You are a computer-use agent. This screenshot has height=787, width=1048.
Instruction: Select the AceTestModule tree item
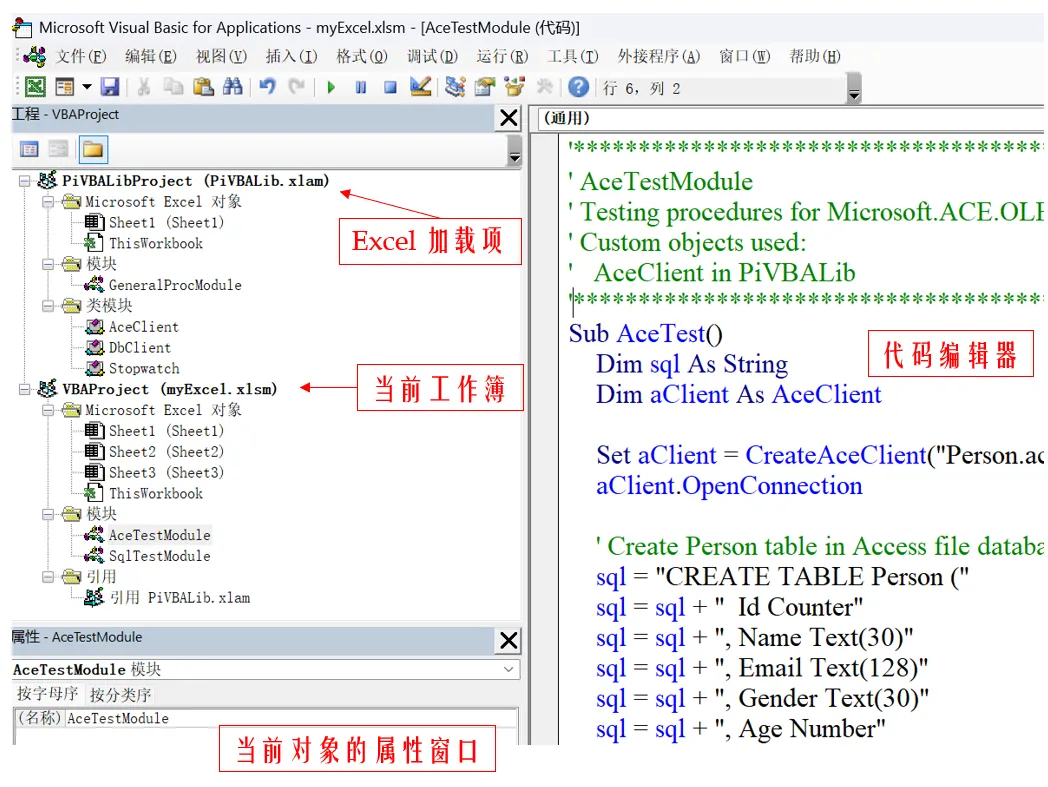[160, 535]
